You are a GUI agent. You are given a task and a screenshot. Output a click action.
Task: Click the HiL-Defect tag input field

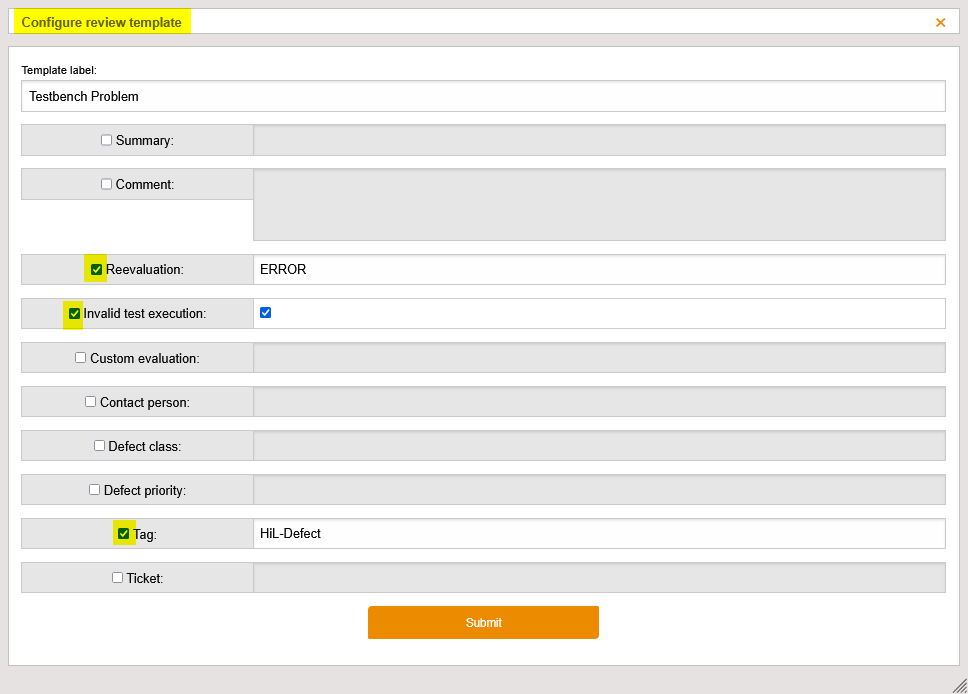point(600,533)
